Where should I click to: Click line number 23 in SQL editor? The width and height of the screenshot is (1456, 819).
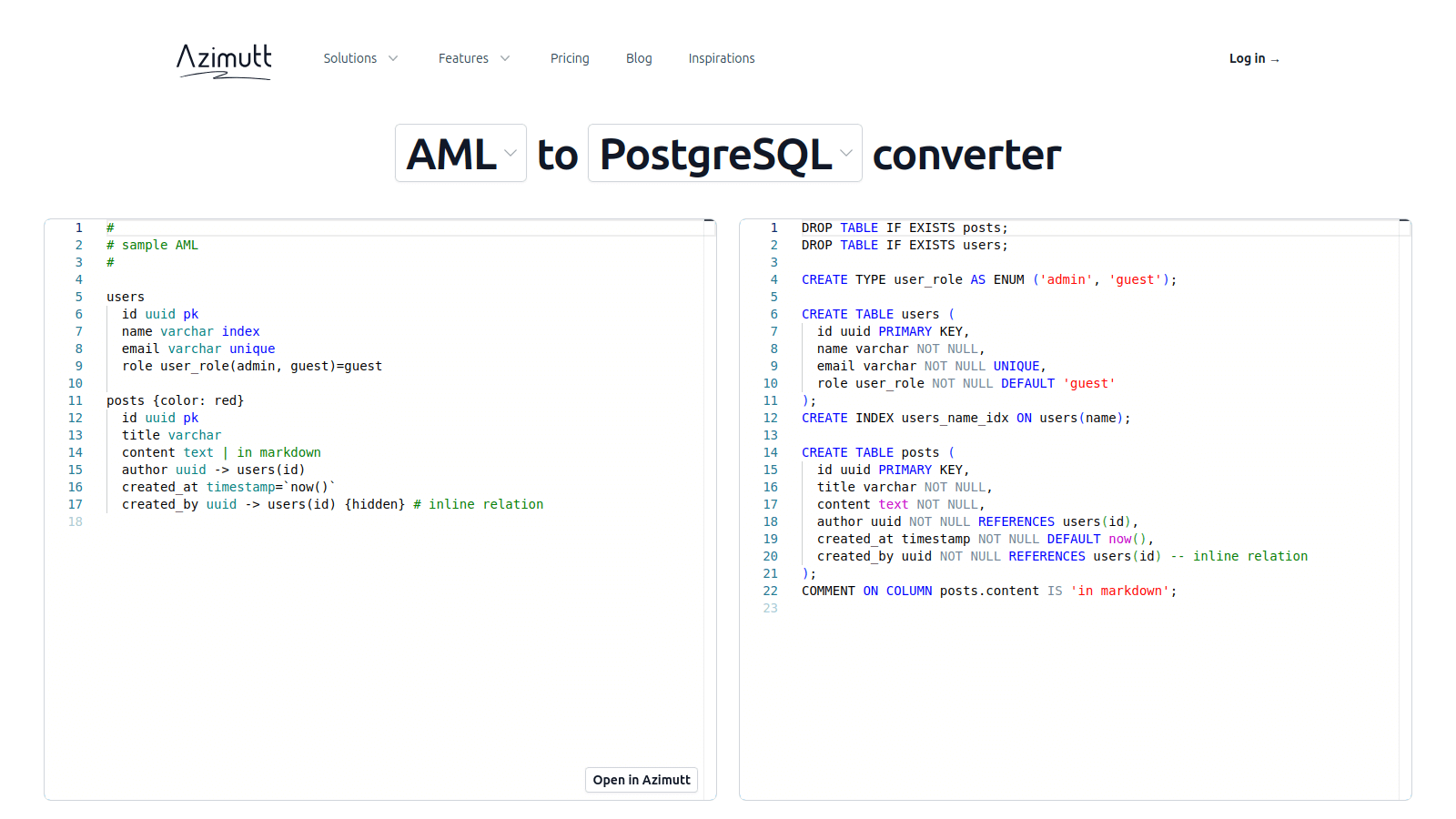click(771, 608)
